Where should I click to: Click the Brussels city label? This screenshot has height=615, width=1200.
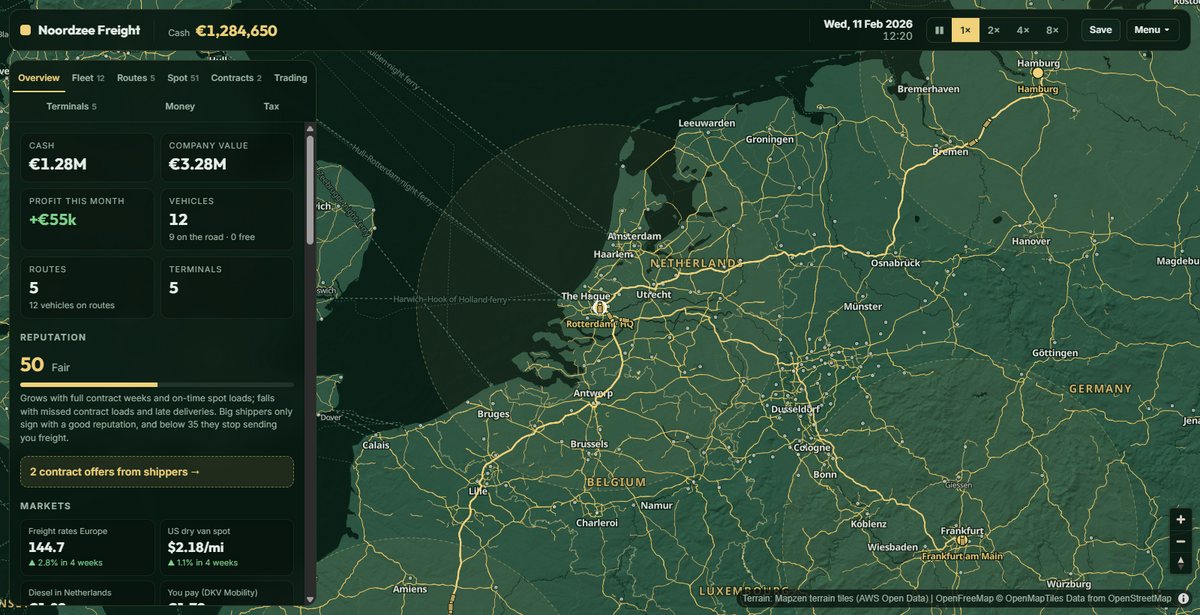[x=589, y=444]
